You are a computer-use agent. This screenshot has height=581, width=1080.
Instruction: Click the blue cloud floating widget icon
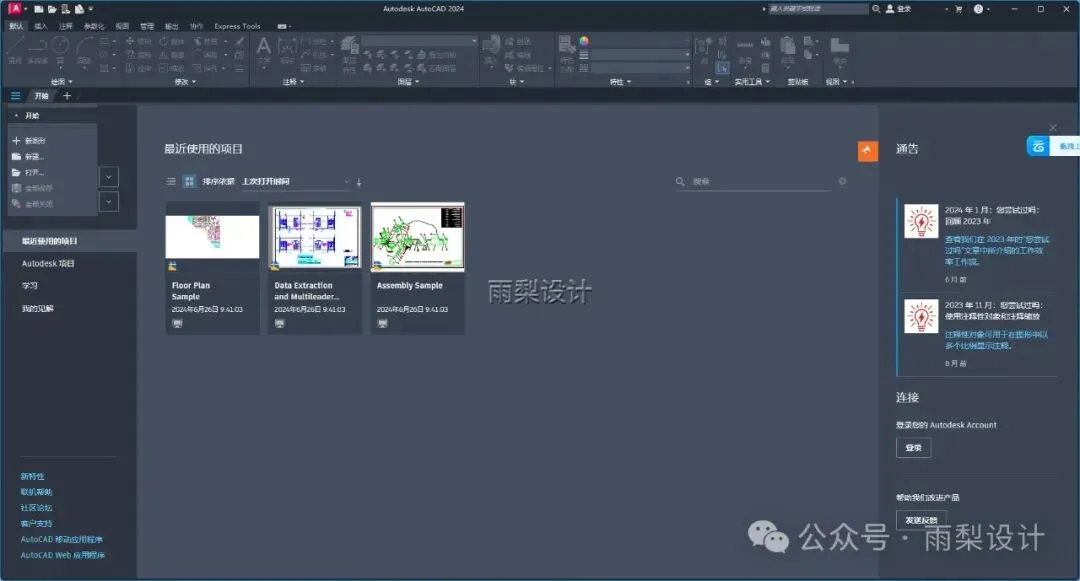[x=1038, y=146]
